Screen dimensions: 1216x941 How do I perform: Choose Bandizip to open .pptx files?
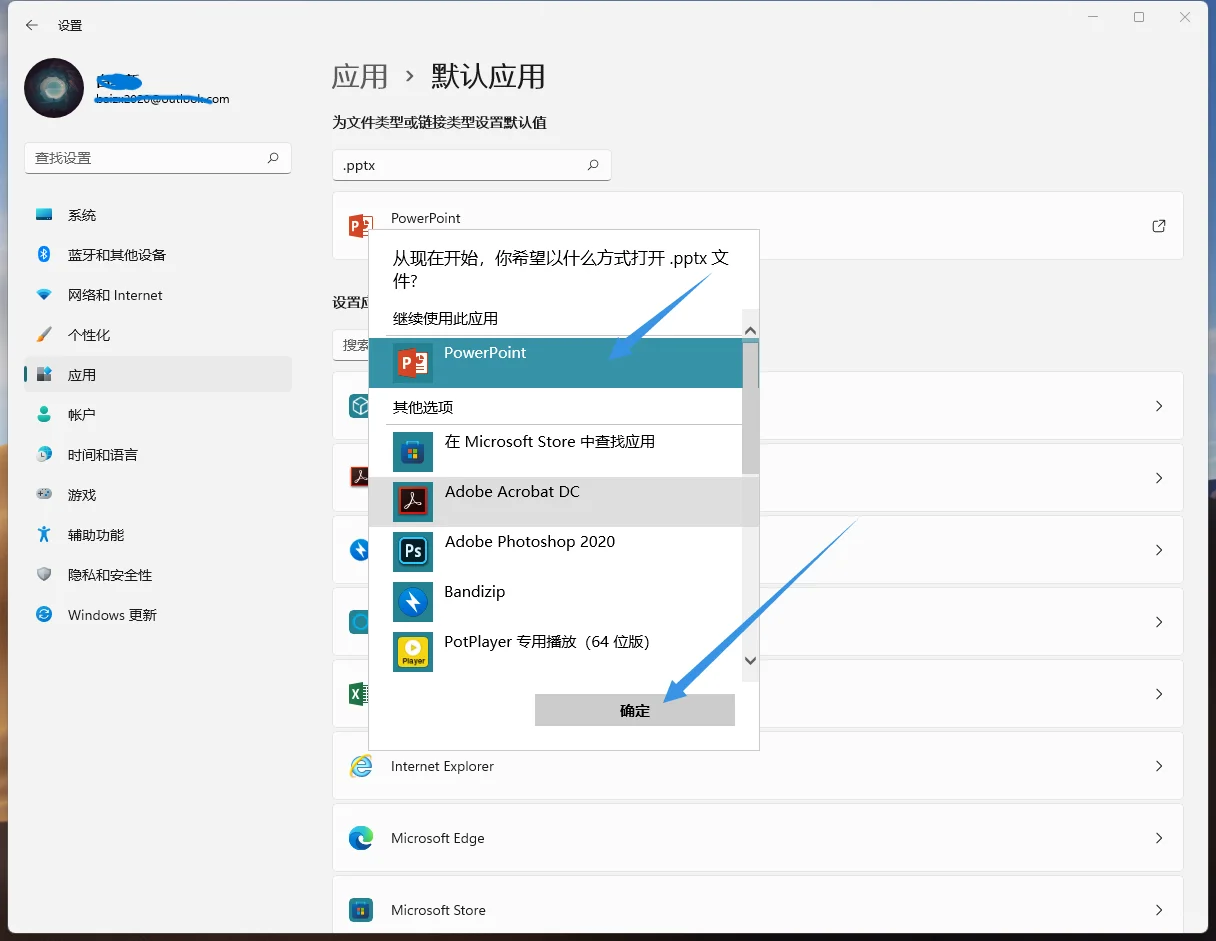[475, 591]
